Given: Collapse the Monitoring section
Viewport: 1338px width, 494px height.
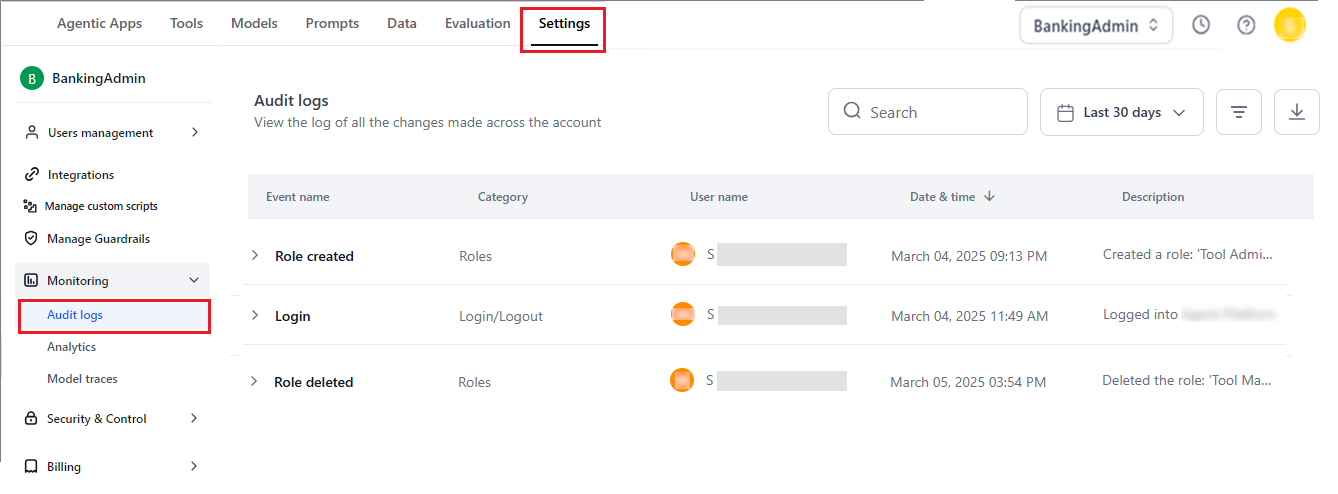Looking at the screenshot, I should (194, 281).
